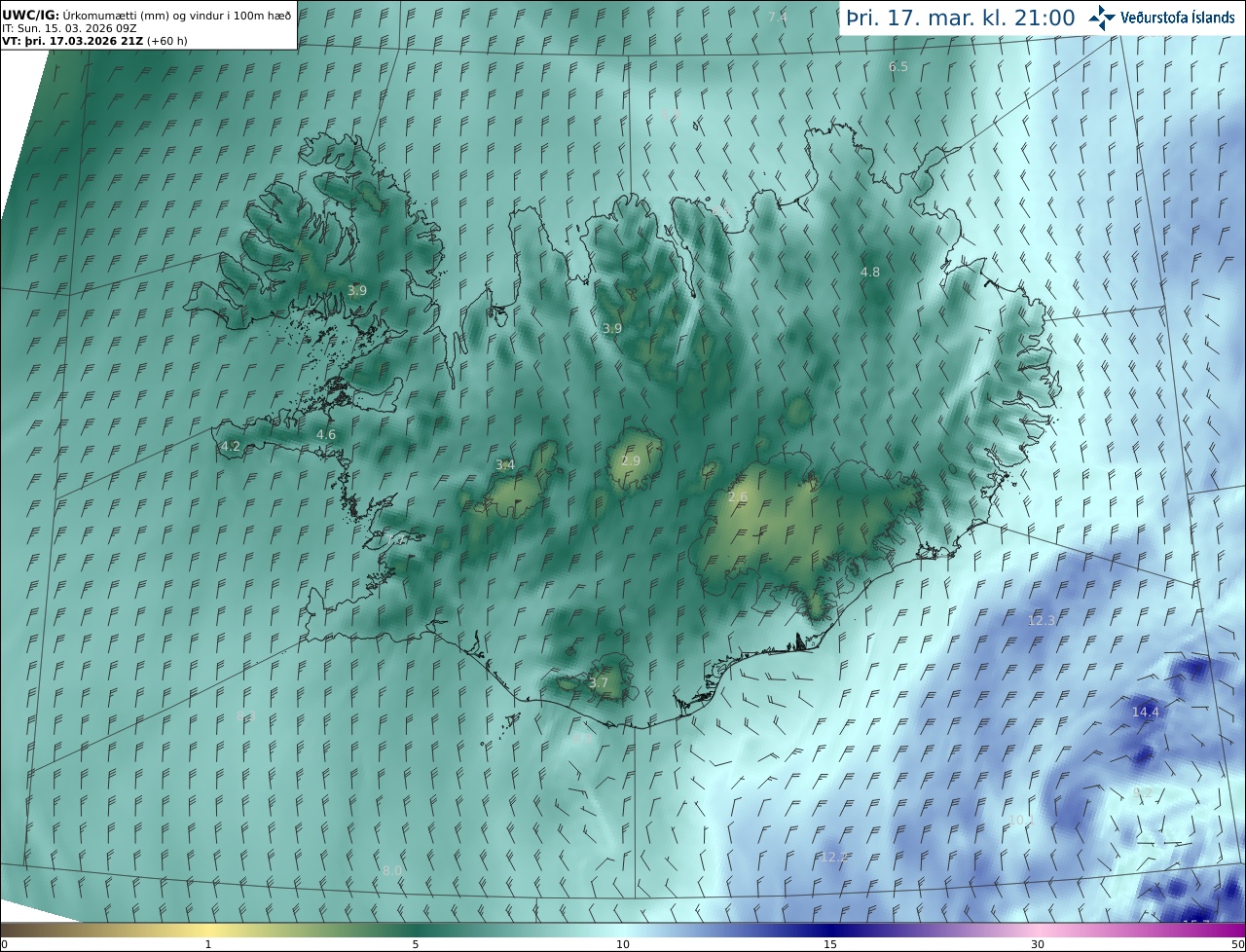This screenshot has width=1246, height=952.
Task: Click the color scale tick labeled 30
Action: (1038, 944)
